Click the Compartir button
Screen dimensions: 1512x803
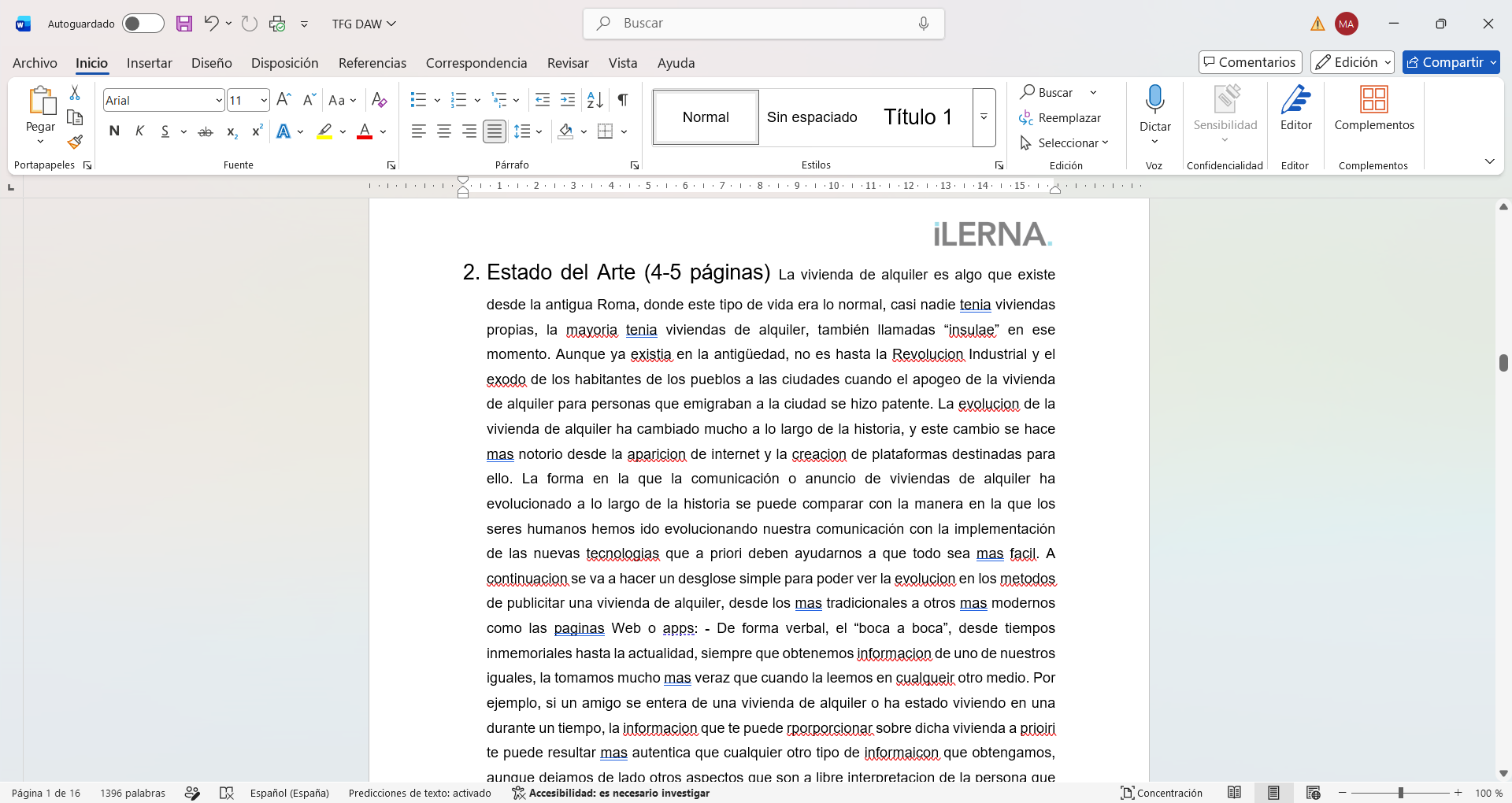[1451, 62]
